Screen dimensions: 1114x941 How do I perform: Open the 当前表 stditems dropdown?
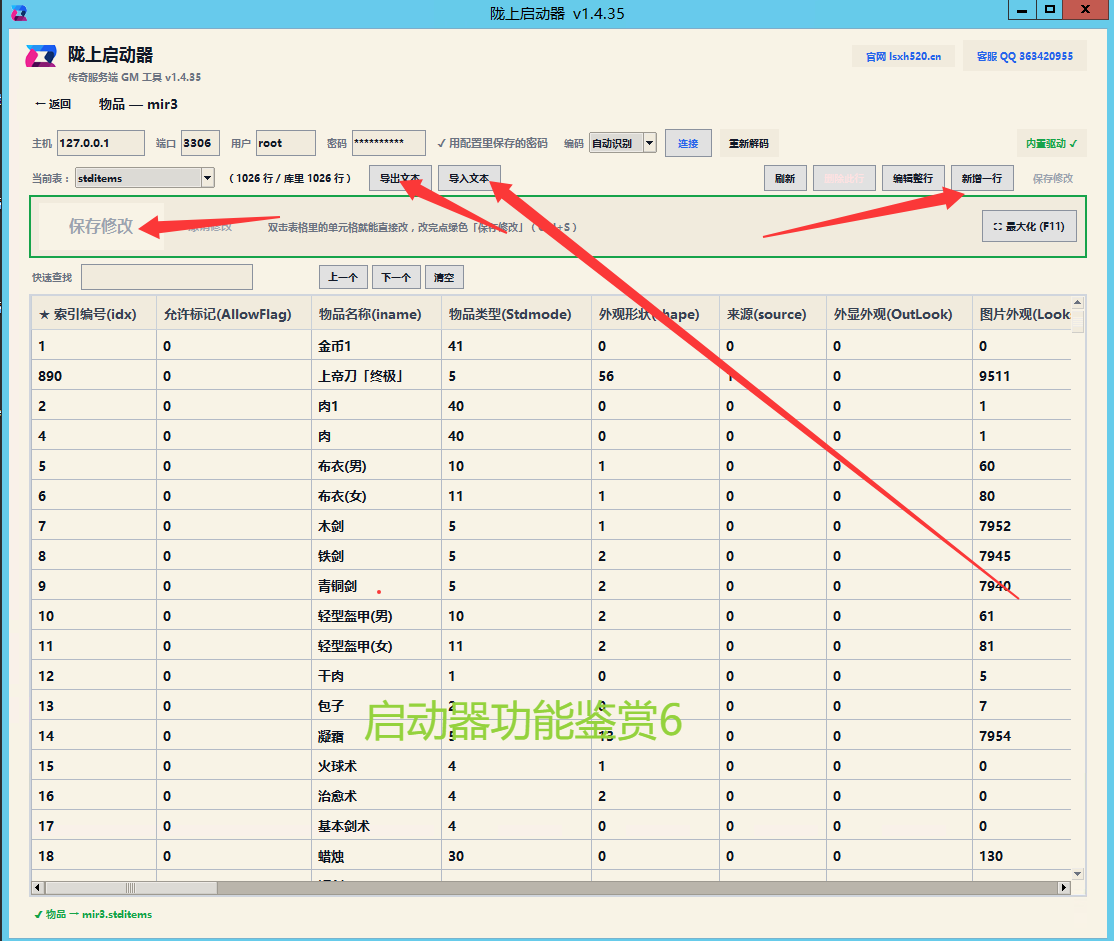coord(145,178)
